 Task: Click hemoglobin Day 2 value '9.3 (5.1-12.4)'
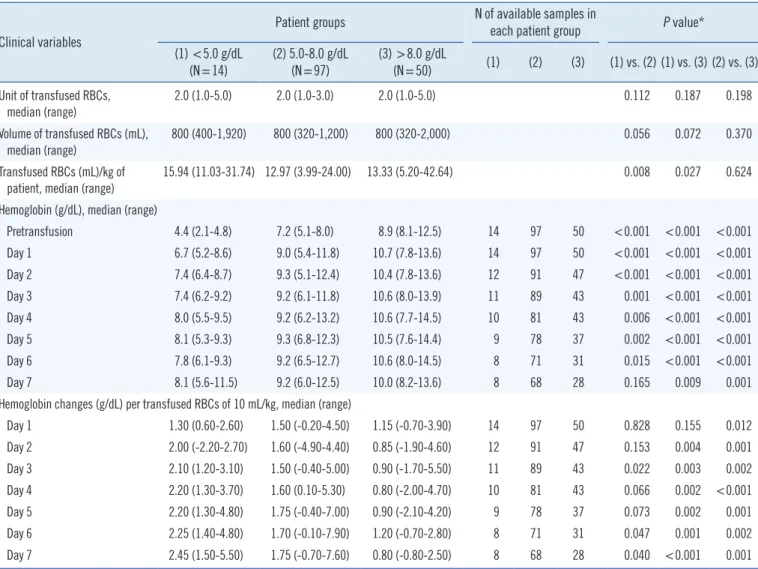(x=307, y=275)
